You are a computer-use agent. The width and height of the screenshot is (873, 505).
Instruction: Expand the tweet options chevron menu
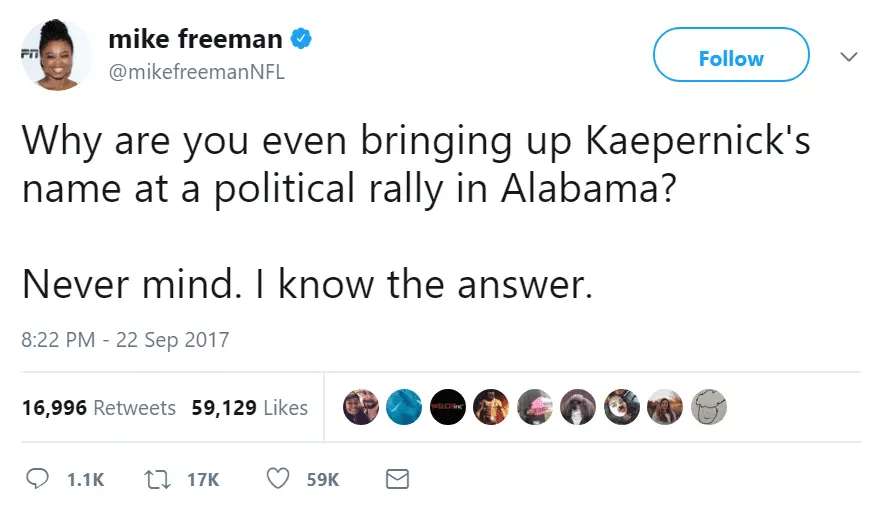click(x=849, y=57)
